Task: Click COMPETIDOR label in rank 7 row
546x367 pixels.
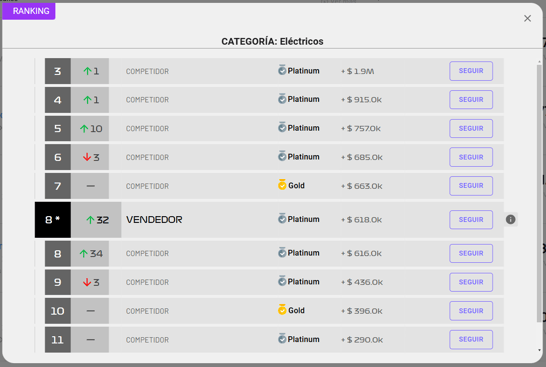Action: coord(147,186)
